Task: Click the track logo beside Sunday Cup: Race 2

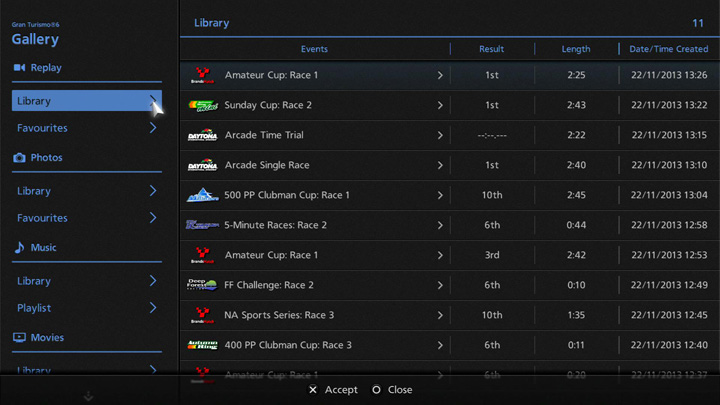Action: point(202,105)
